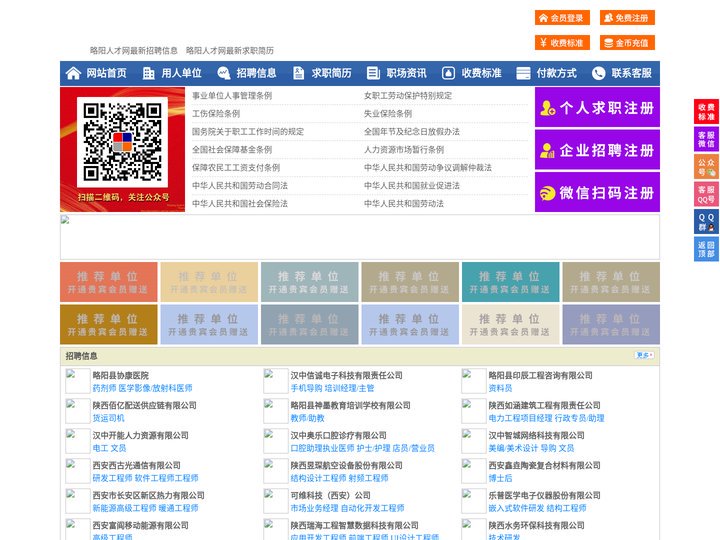Image resolution: width=720 pixels, height=540 pixels.
Task: Open 美编/美术设计 job link
Action: (513, 448)
